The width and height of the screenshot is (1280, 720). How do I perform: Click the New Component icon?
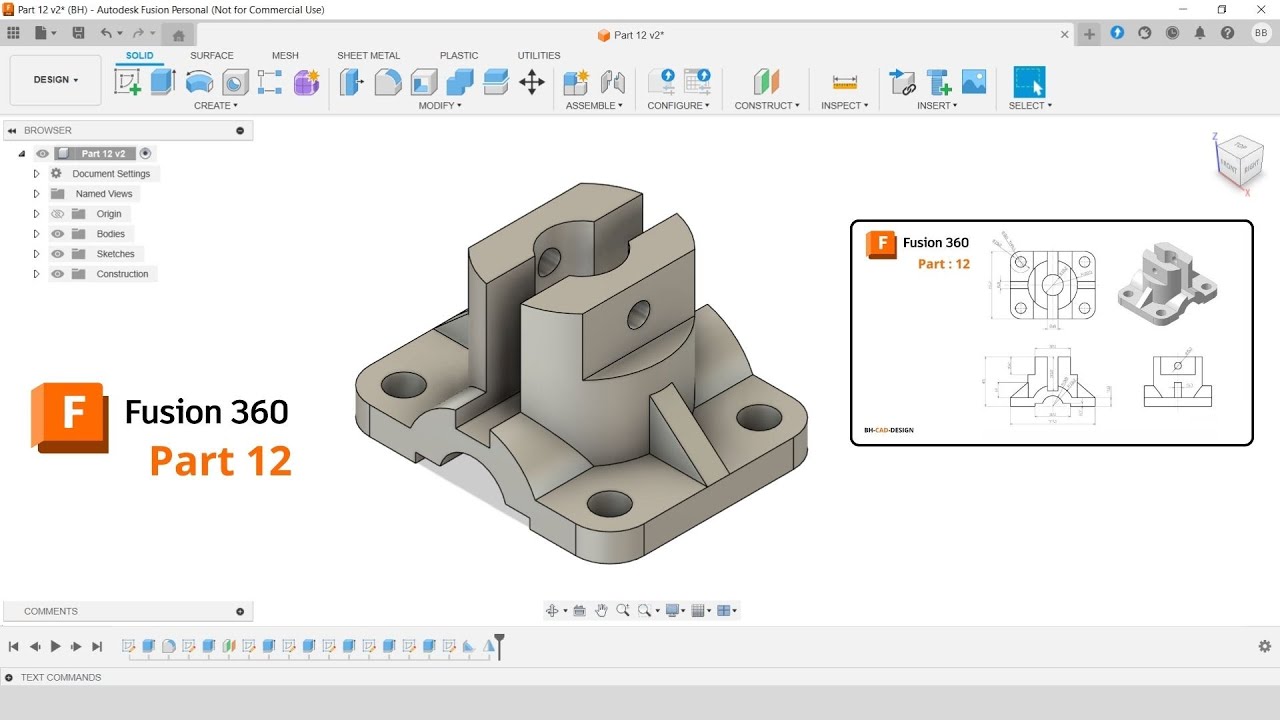point(576,82)
